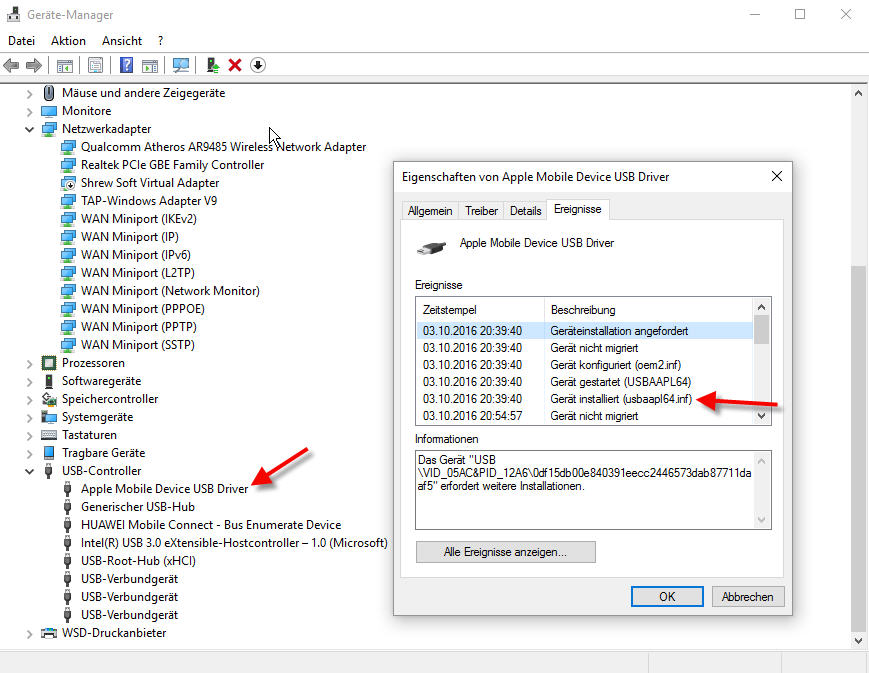Viewport: 869px width, 673px height.
Task: Click the Abbrechen button
Action: point(747,597)
